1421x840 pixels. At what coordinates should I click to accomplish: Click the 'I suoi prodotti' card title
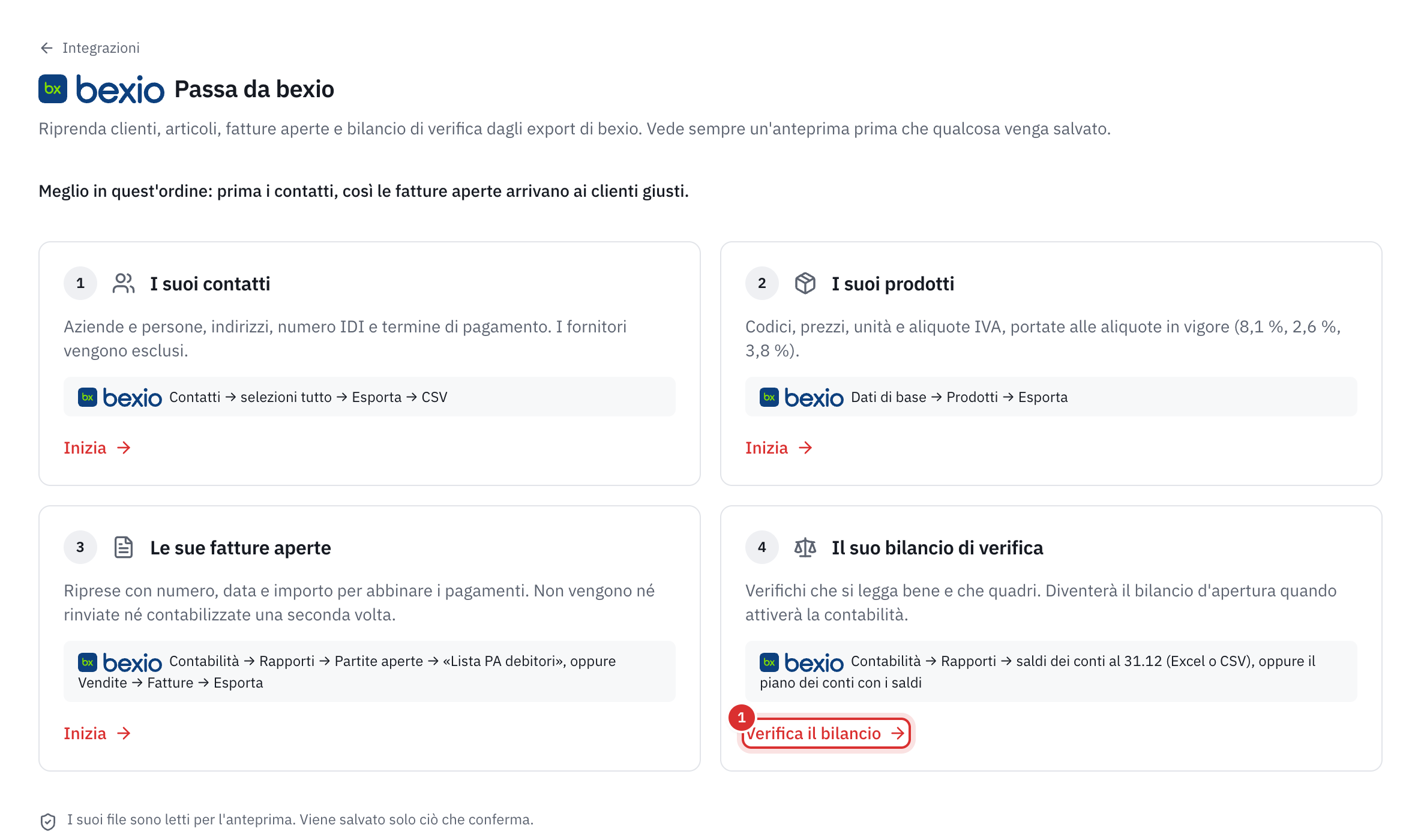[893, 284]
